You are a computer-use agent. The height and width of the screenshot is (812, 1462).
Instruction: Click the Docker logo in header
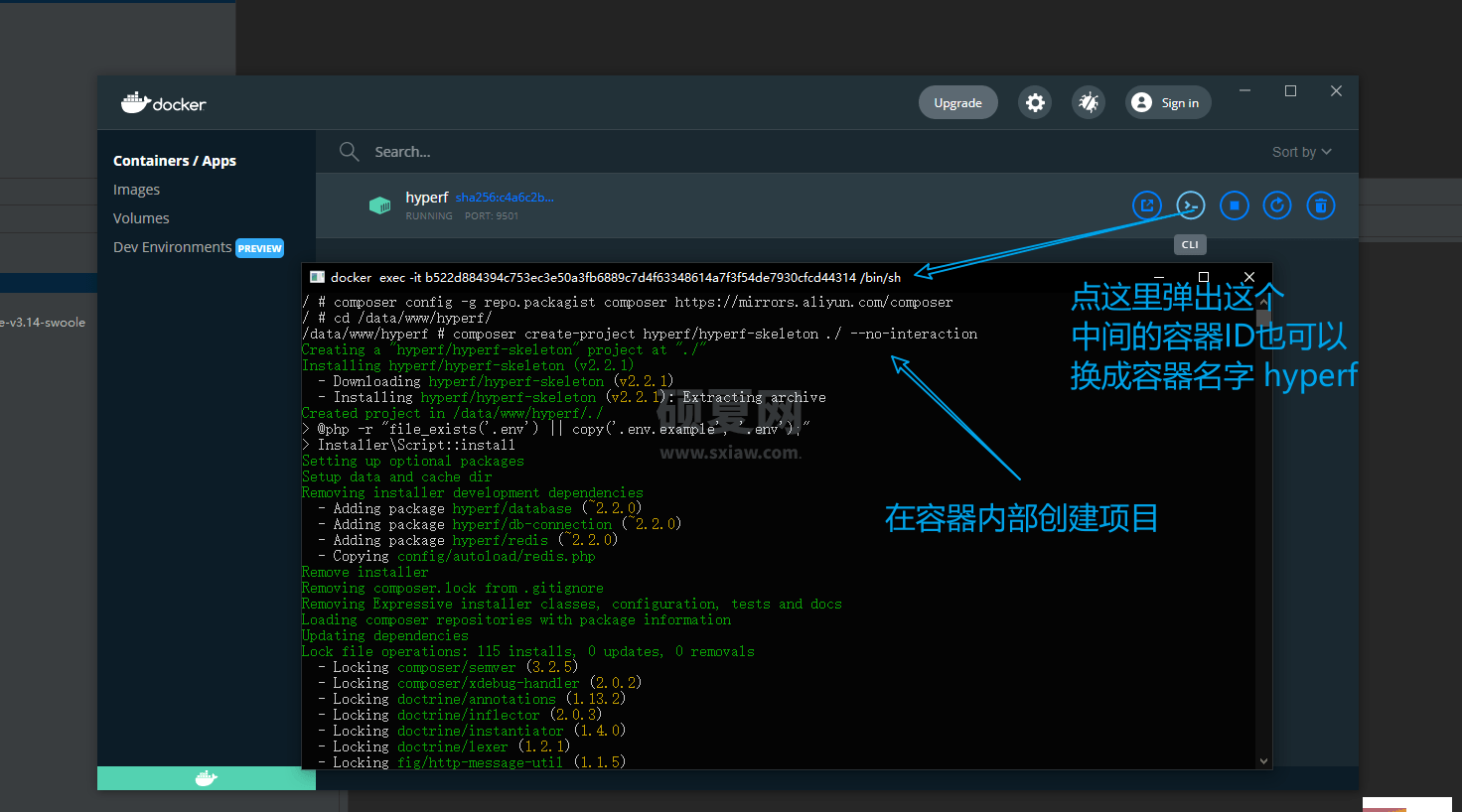[x=163, y=102]
